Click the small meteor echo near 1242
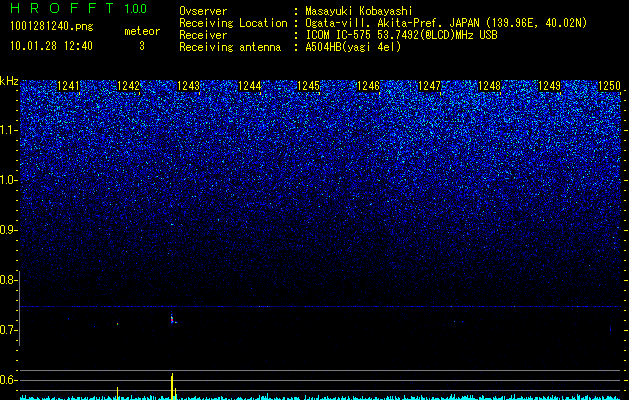This screenshot has height=400, width=629. pyautogui.click(x=118, y=323)
